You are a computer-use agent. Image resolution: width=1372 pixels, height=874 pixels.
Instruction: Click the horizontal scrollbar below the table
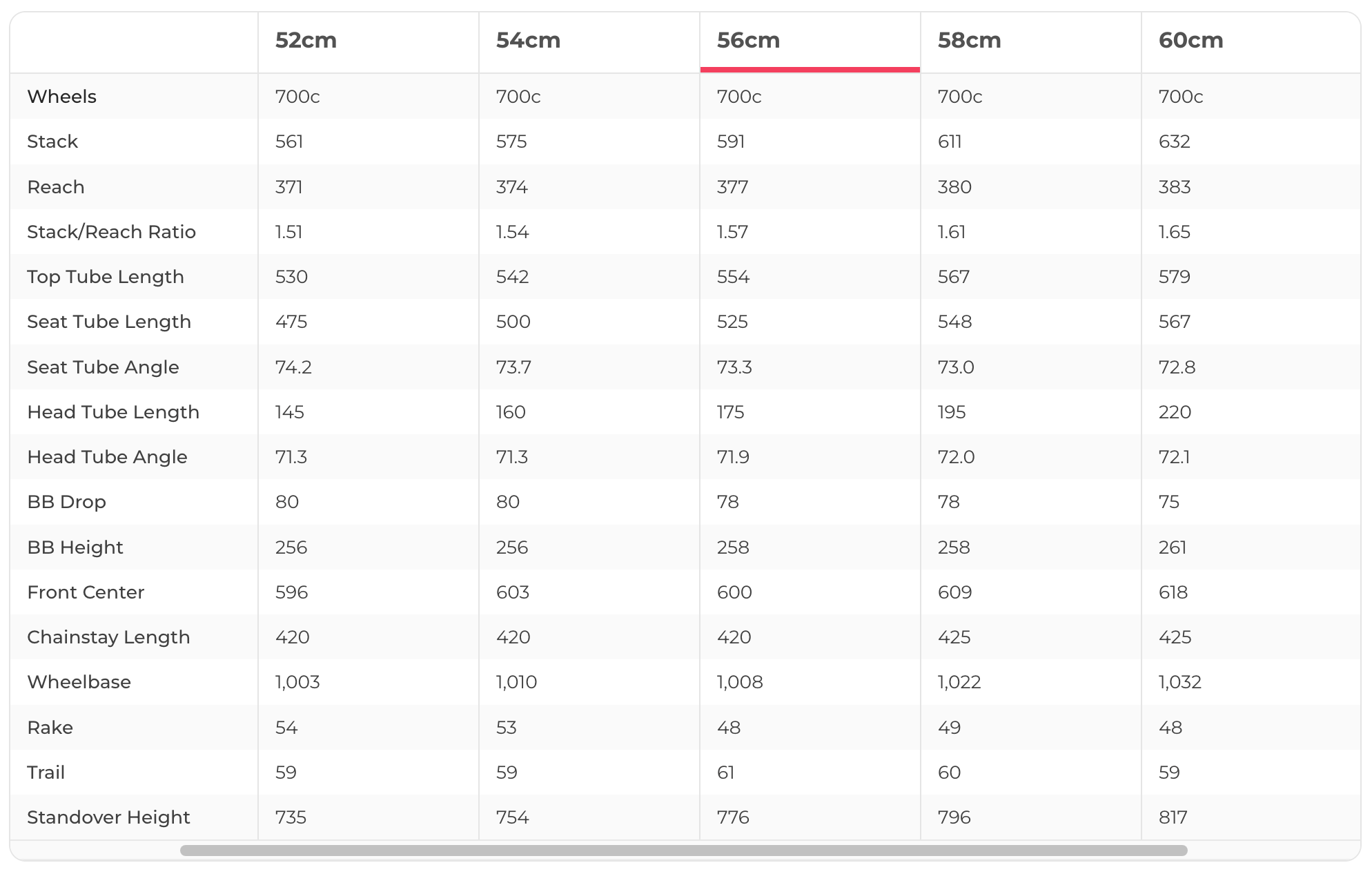tap(683, 851)
